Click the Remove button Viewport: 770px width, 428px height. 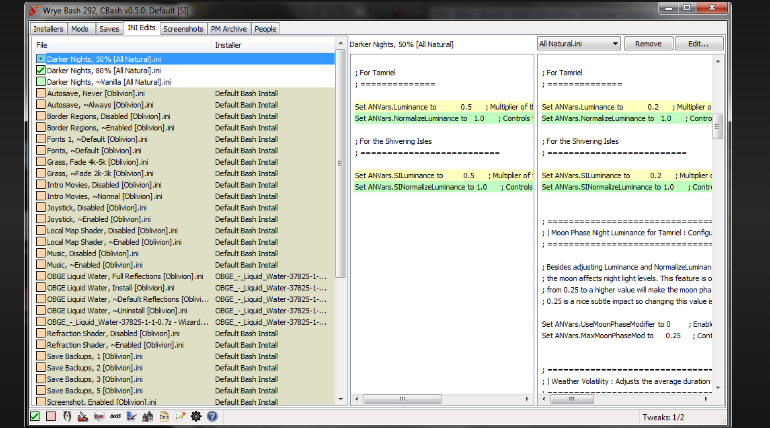tap(648, 44)
